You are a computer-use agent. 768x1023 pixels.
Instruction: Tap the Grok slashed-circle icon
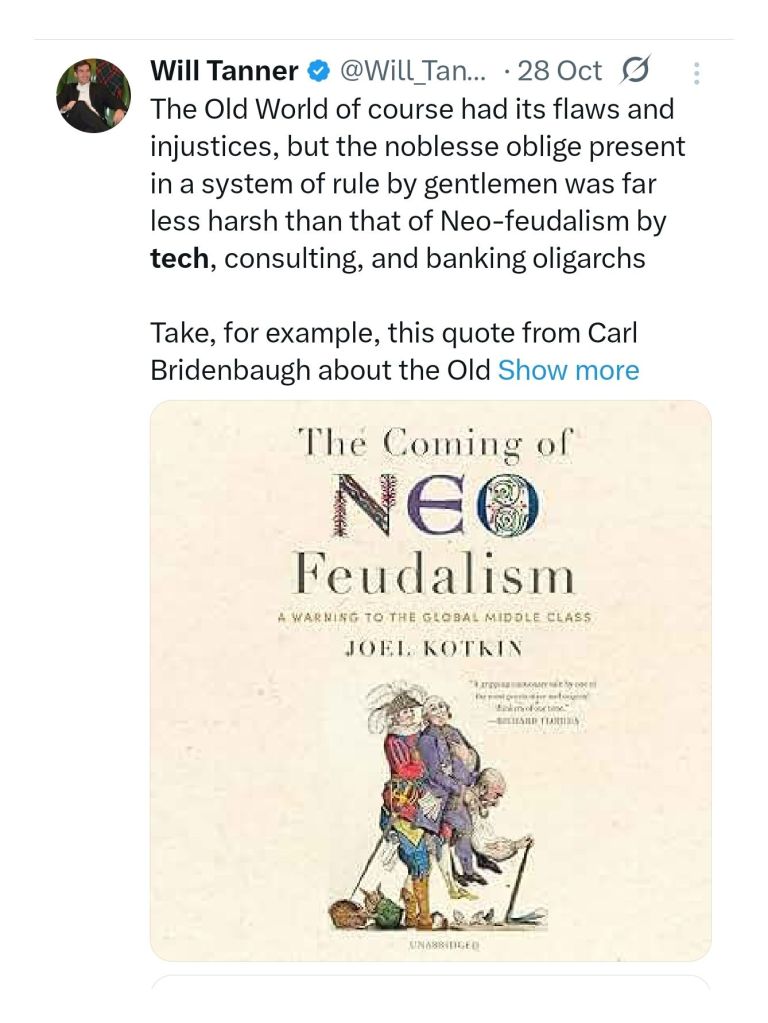point(634,71)
